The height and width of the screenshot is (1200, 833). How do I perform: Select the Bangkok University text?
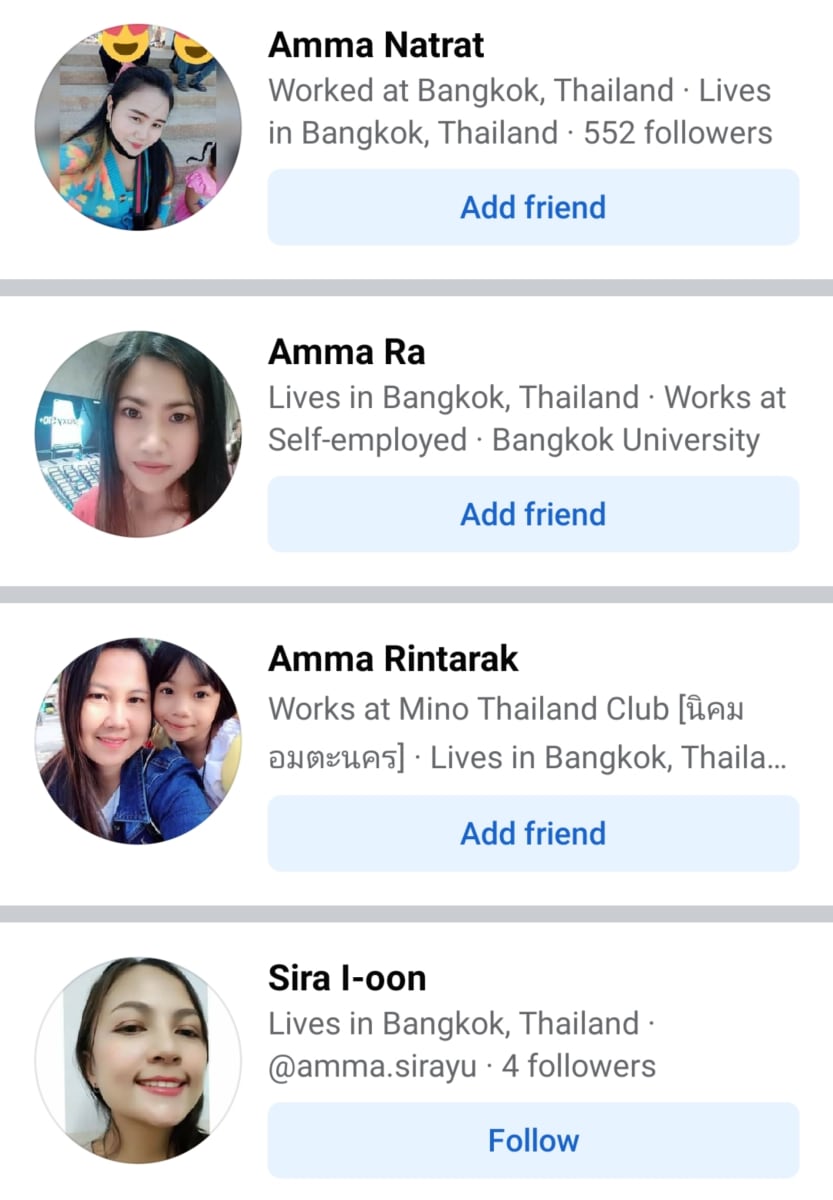click(626, 440)
